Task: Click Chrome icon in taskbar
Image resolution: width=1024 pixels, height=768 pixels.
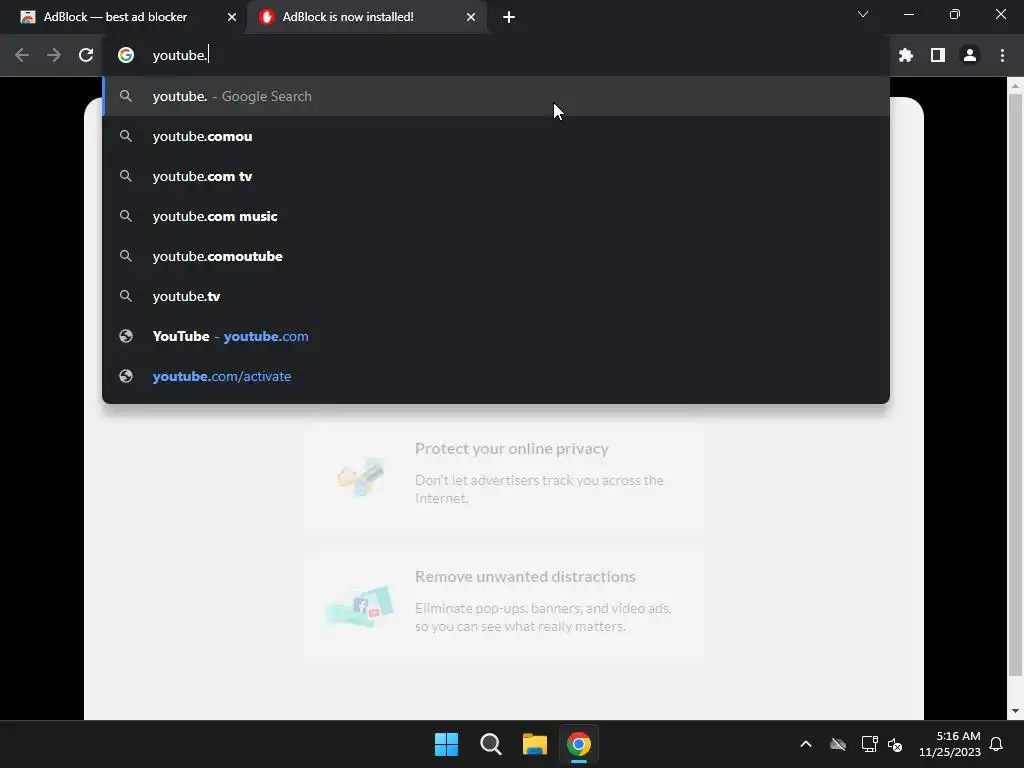Action: click(579, 744)
